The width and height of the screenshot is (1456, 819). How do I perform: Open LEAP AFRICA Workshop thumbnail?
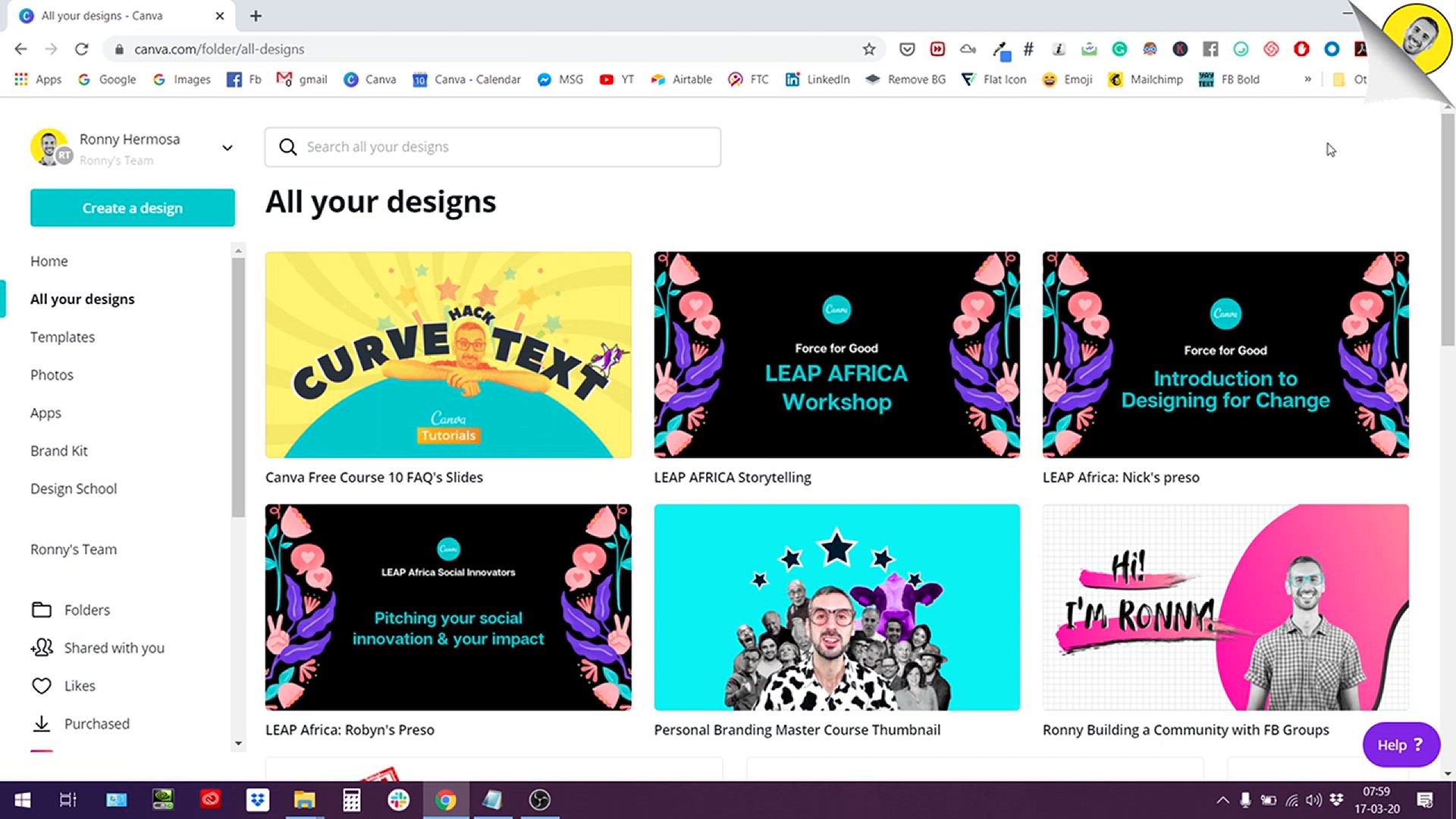(x=837, y=355)
